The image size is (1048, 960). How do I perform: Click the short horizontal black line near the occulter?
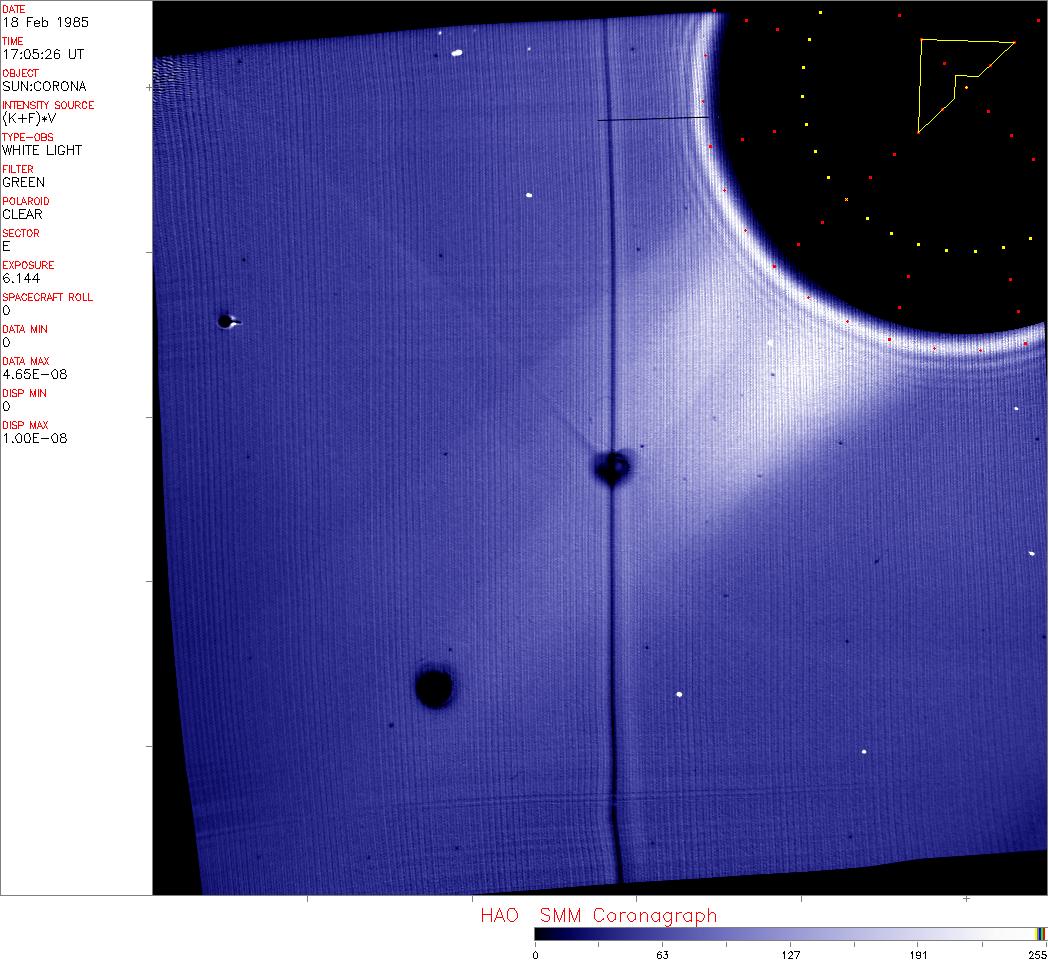point(653,120)
